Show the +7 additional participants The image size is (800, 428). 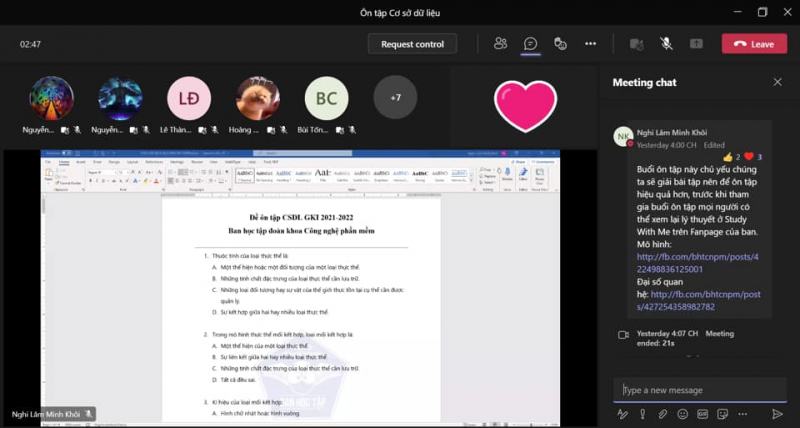coord(395,98)
